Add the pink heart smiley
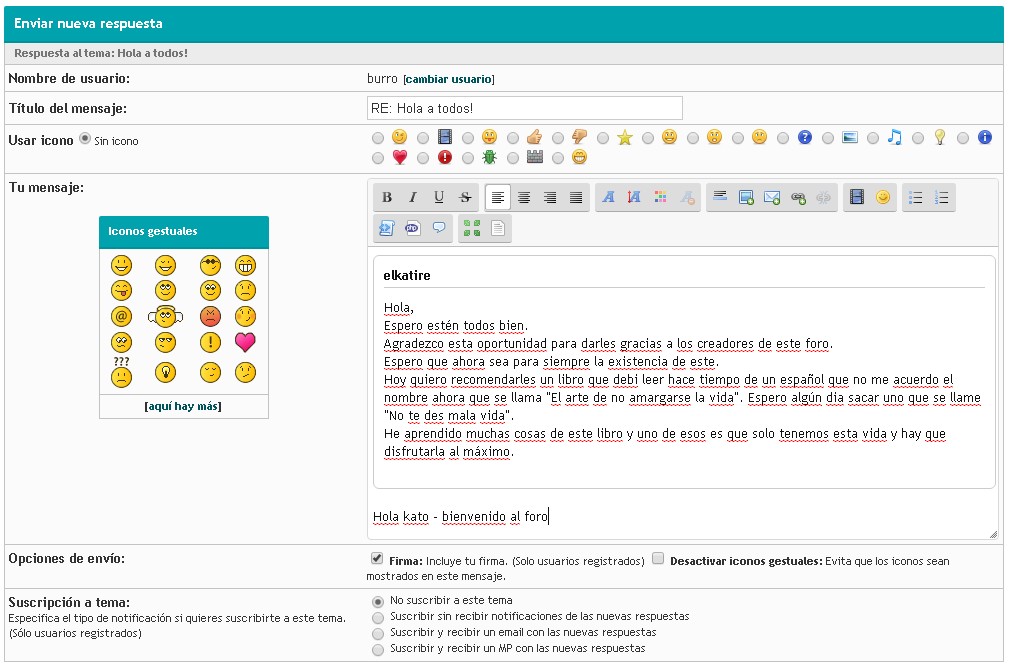 [x=245, y=343]
